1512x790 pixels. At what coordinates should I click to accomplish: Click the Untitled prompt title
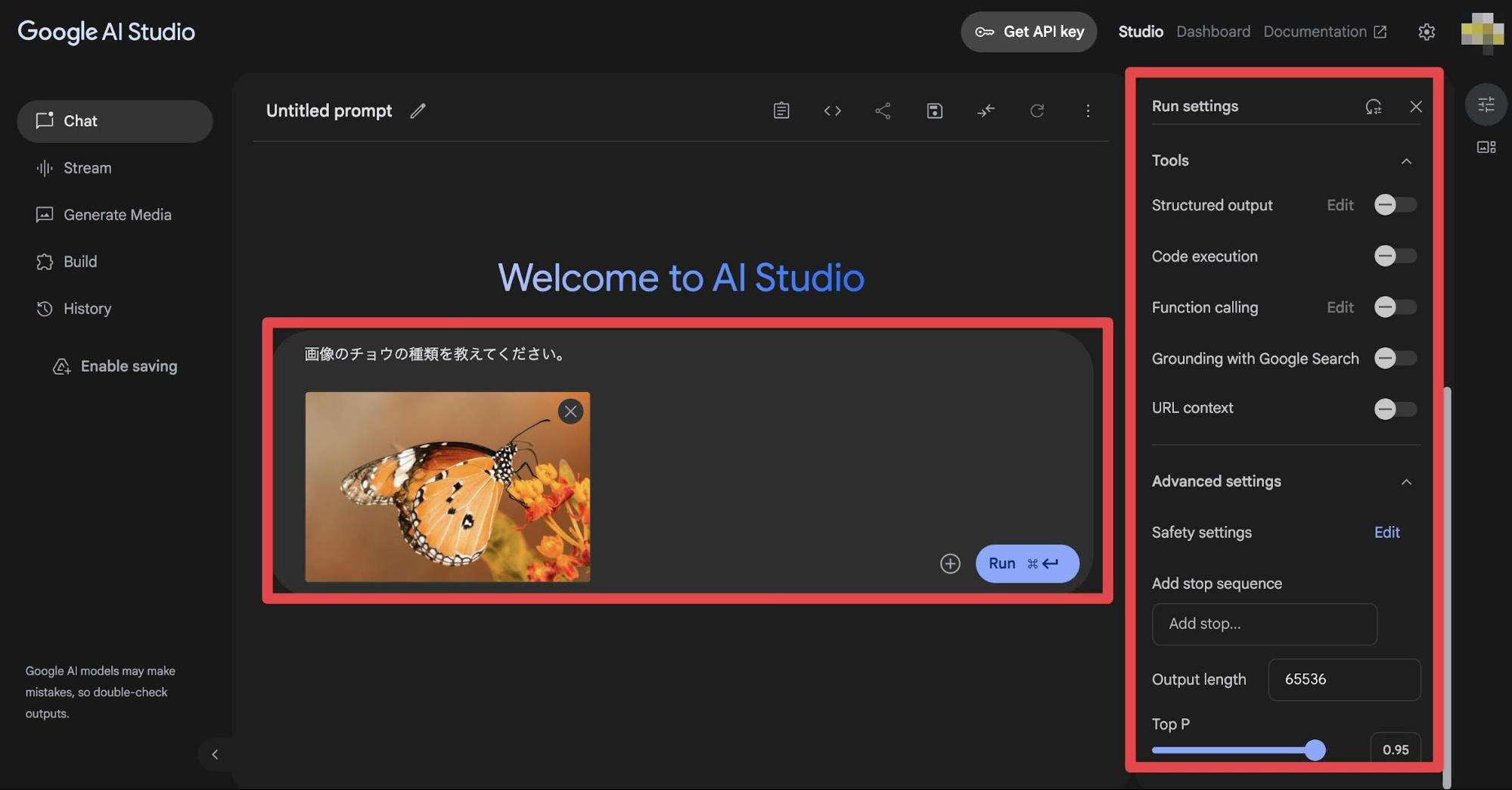(329, 111)
